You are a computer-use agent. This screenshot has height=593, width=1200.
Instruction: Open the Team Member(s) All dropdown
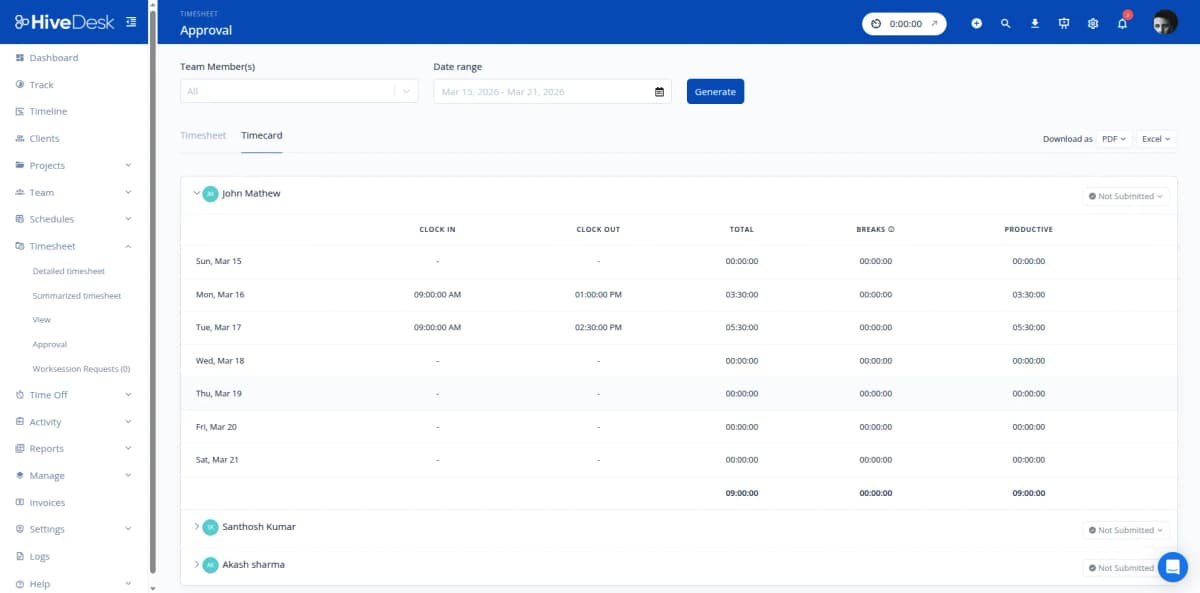pyautogui.click(x=298, y=91)
